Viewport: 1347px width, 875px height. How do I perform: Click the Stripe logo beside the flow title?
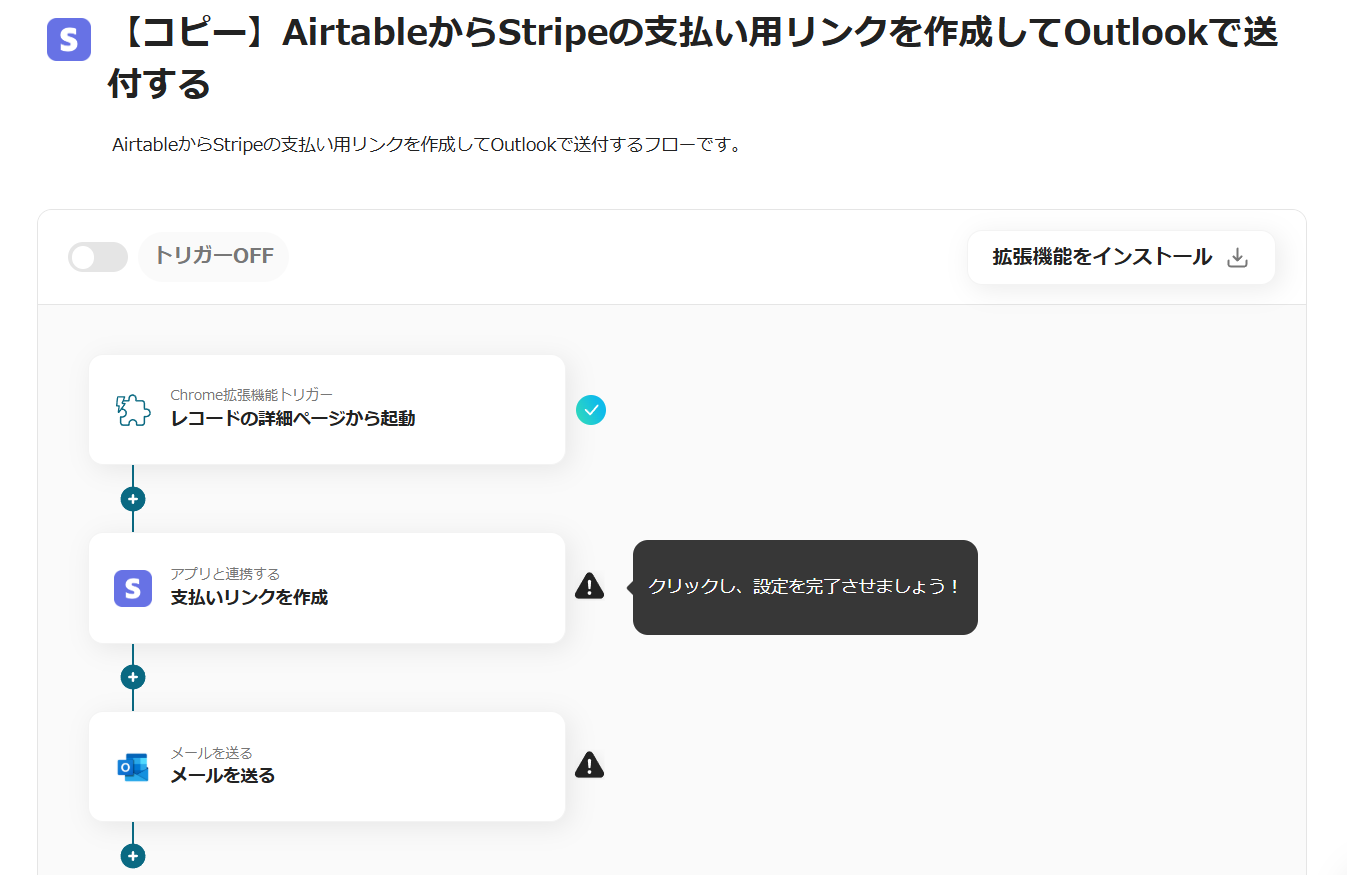[x=69, y=40]
